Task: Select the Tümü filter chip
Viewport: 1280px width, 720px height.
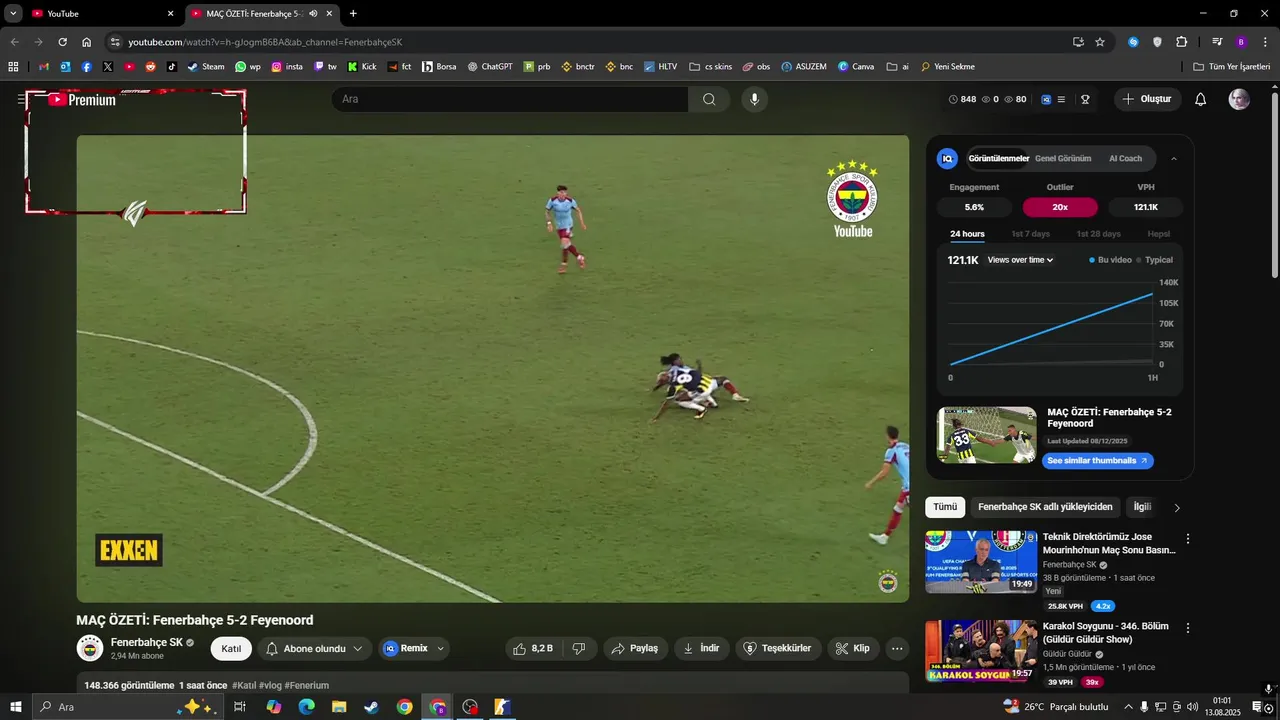Action: (x=945, y=507)
